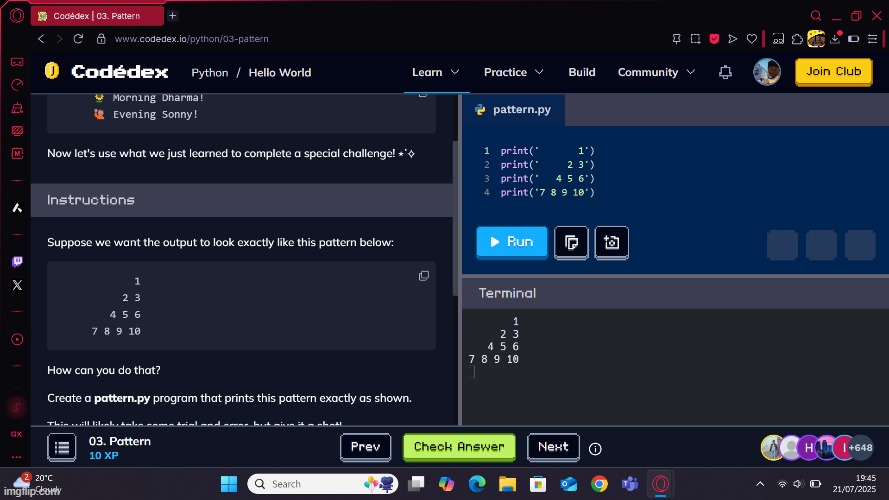Open the exercise info icon
Screen dimensions: 889x500
595,448
